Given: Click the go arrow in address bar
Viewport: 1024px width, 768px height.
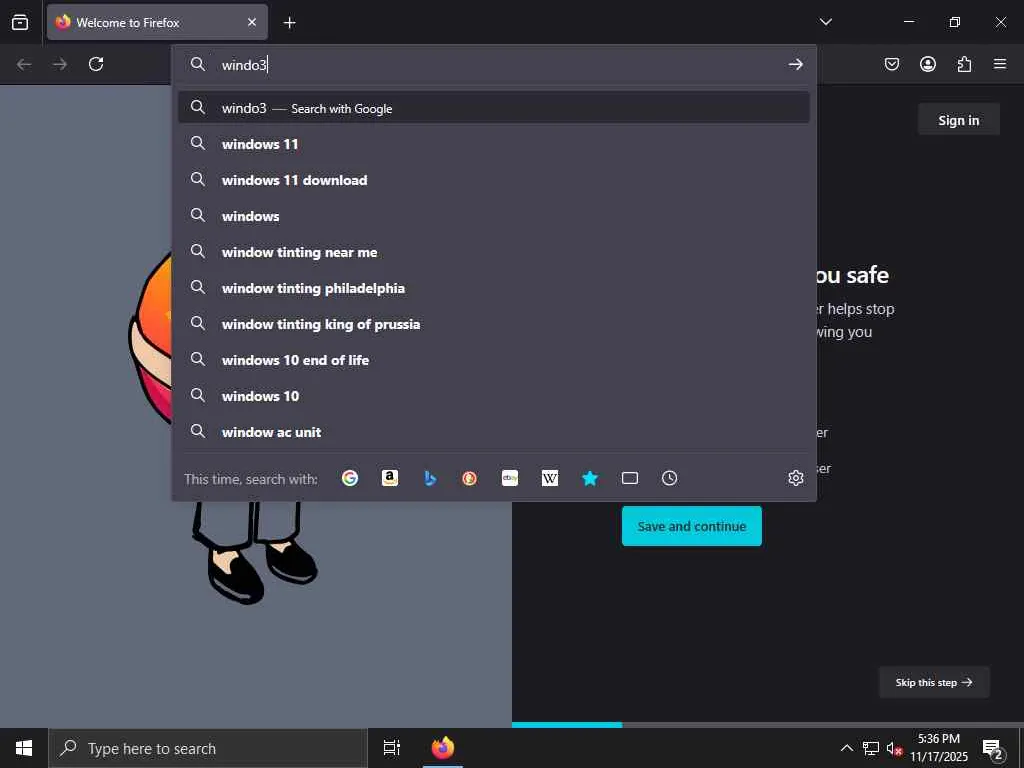Looking at the screenshot, I should [x=795, y=64].
